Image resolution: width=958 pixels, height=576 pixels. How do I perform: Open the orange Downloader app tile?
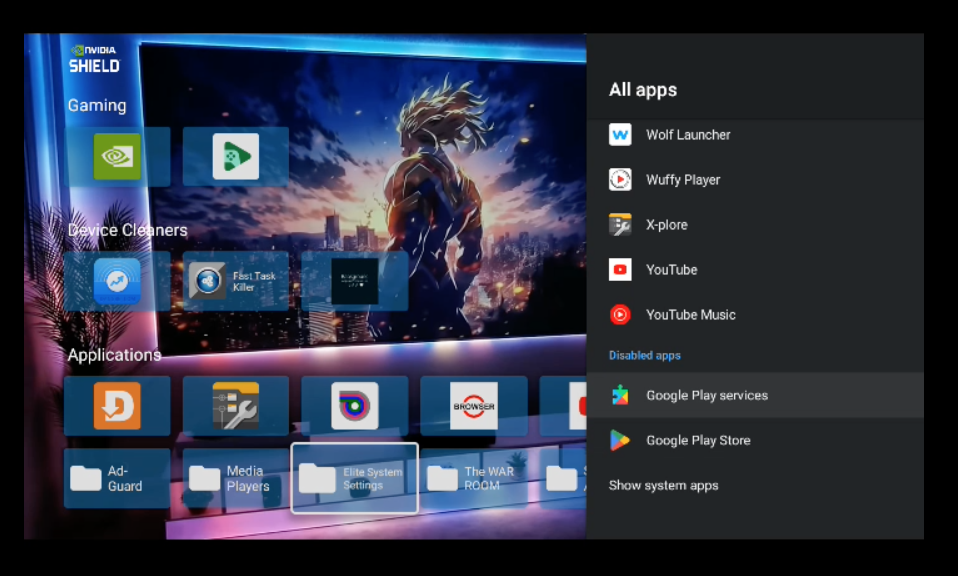click(117, 406)
